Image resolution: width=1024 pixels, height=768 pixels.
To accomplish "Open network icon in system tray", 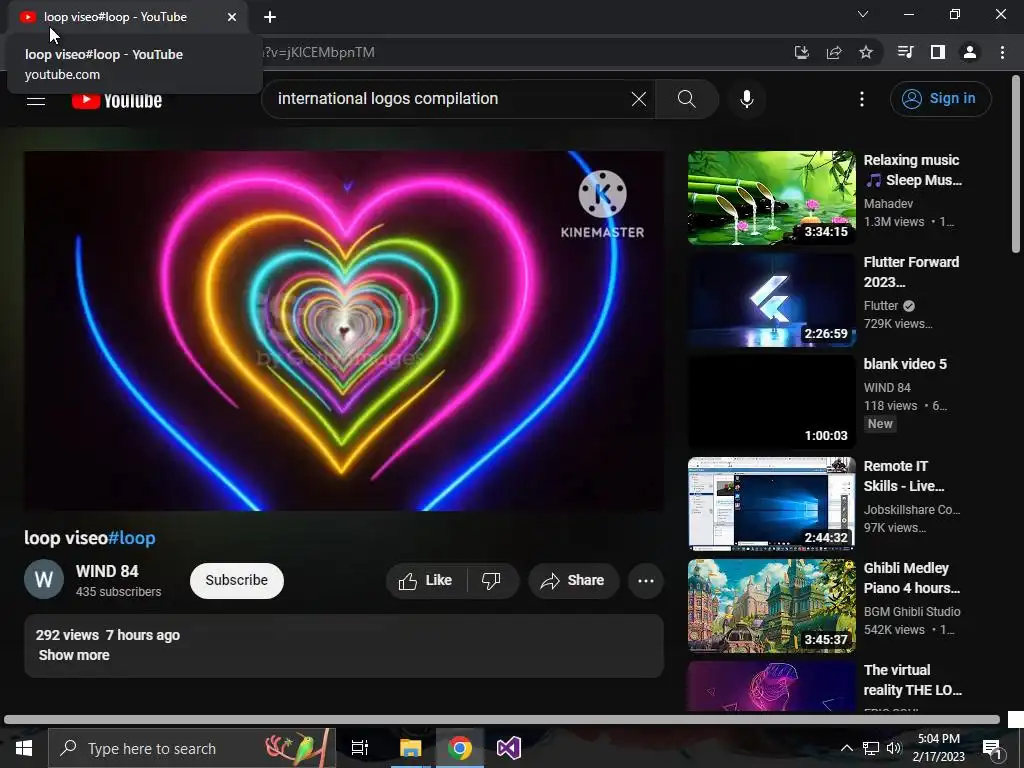I will [871, 748].
